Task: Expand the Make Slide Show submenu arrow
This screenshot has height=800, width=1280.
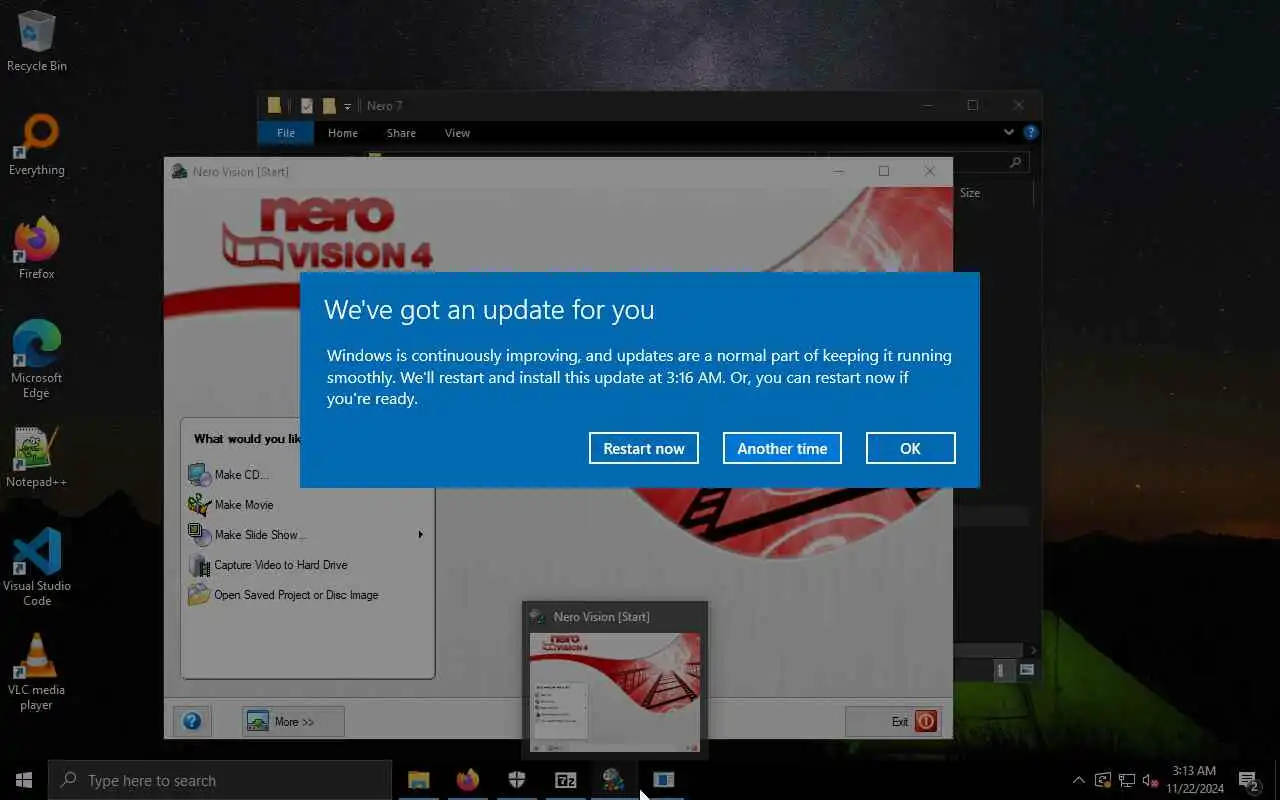Action: [x=420, y=535]
